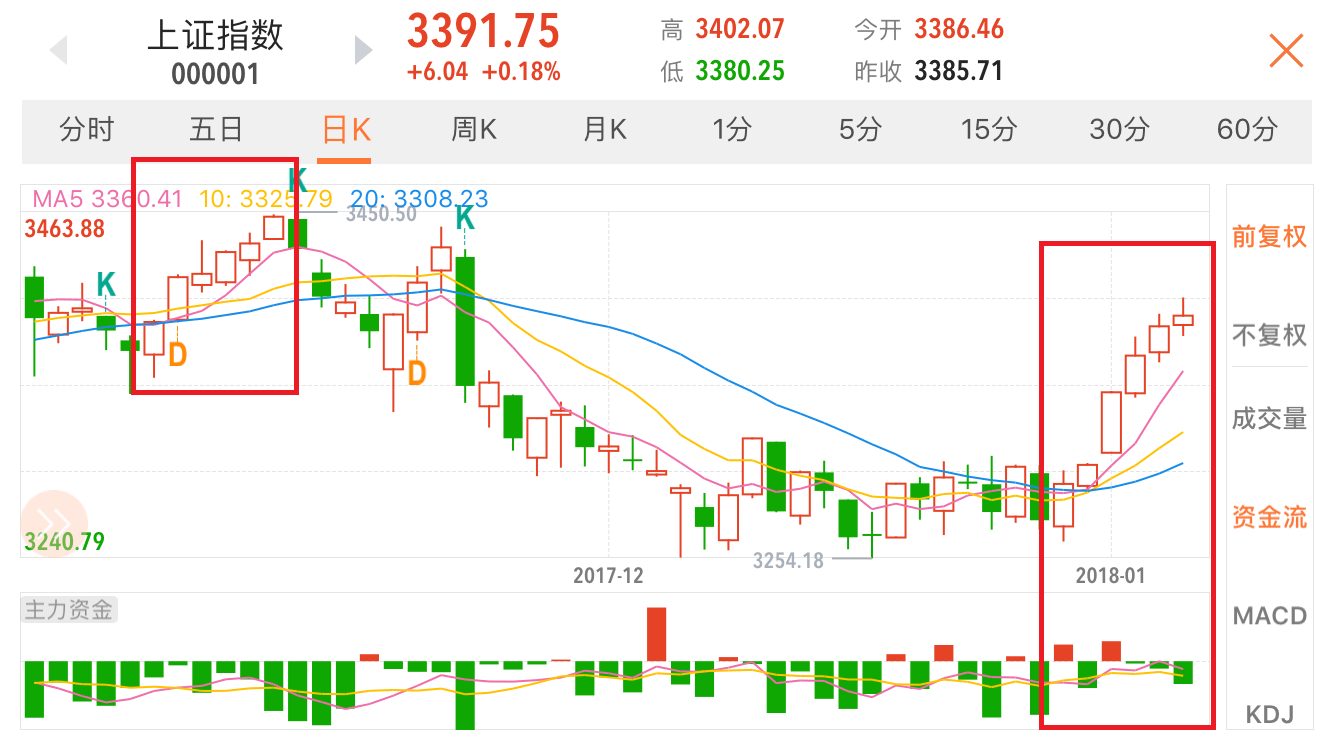Viewport: 1334px width, 750px height.
Task: Click the high value 3402.07
Action: point(740,29)
